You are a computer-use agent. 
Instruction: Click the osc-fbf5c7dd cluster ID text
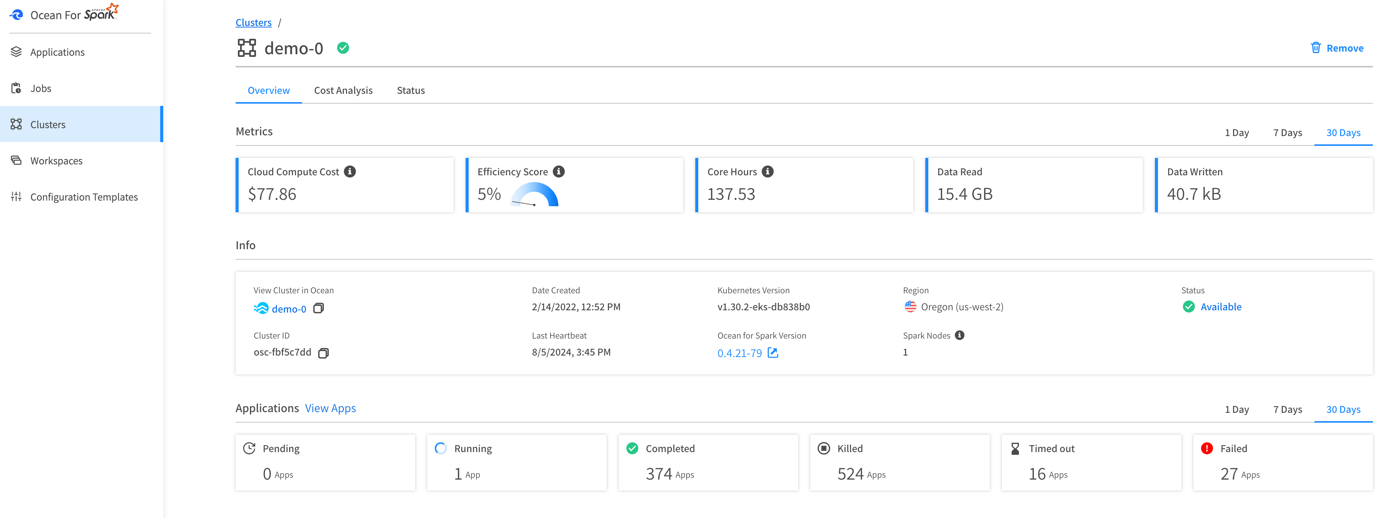point(283,352)
